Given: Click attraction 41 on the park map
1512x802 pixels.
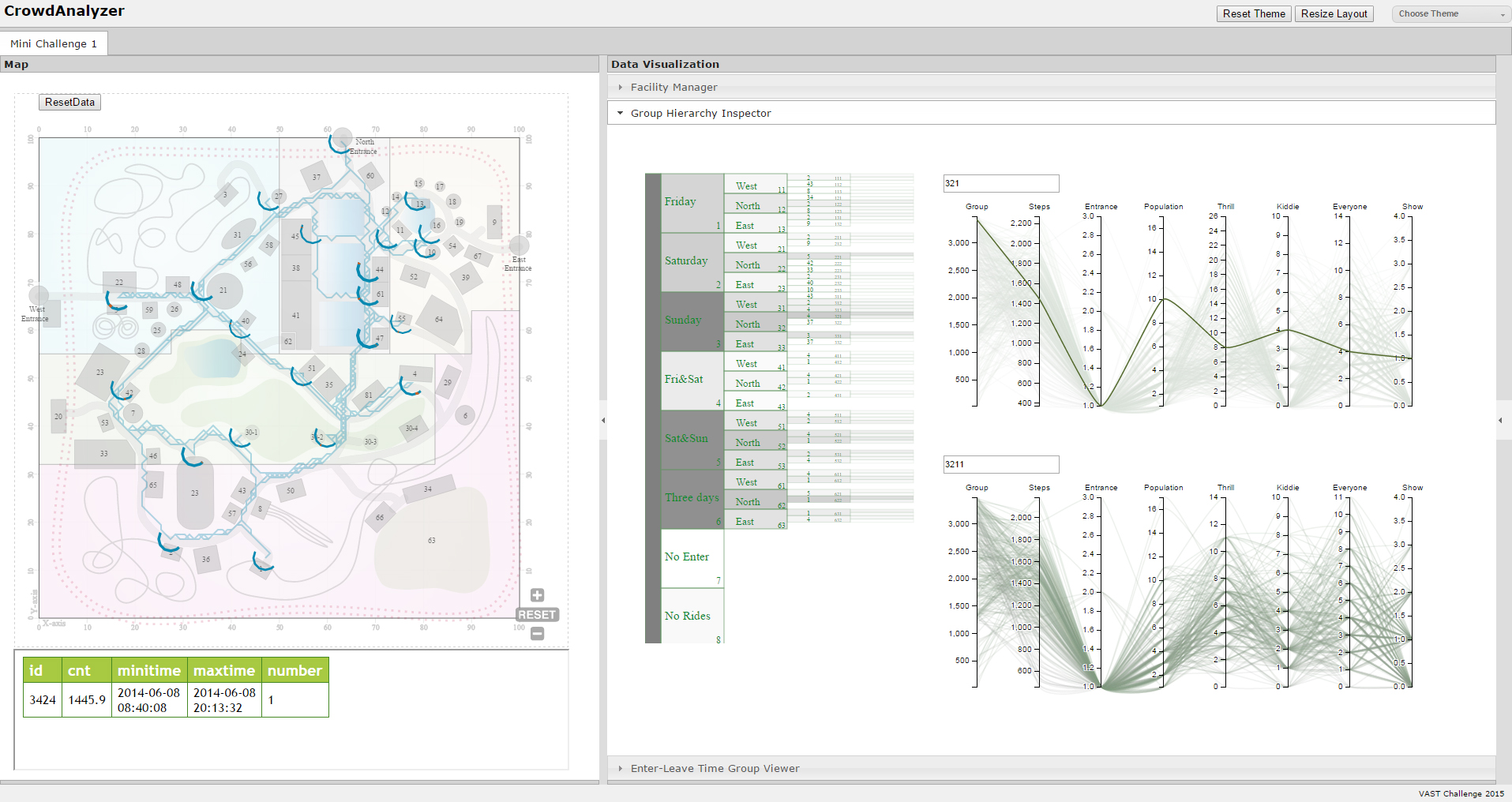Looking at the screenshot, I should click(296, 316).
